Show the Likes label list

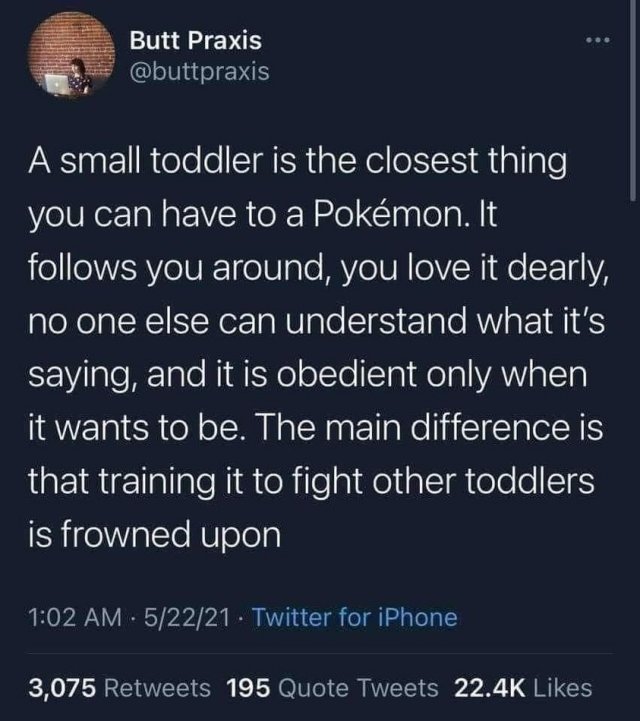coord(563,687)
